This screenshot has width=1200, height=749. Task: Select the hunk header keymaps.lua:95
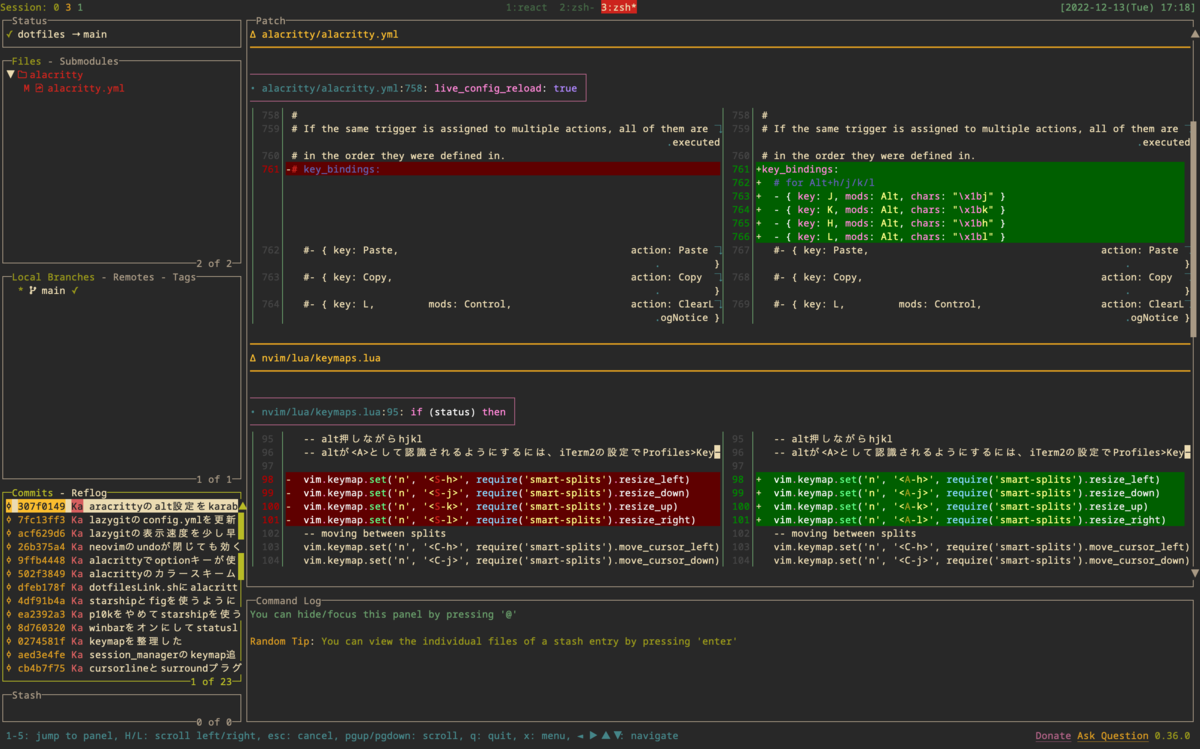382,411
